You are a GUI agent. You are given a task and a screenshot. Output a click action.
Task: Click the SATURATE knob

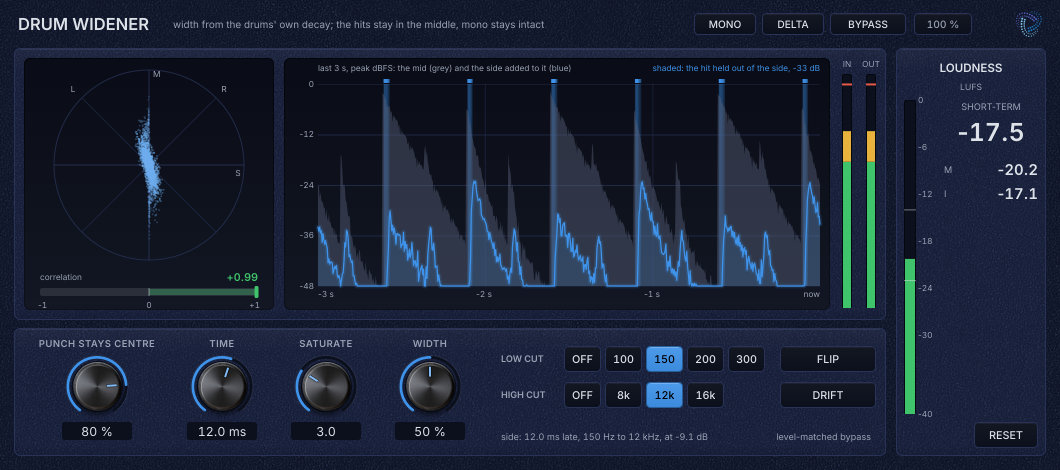pos(326,386)
